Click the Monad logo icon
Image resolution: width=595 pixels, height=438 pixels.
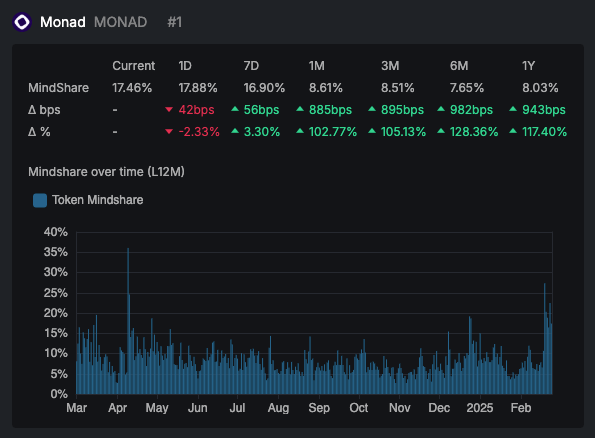(x=22, y=22)
